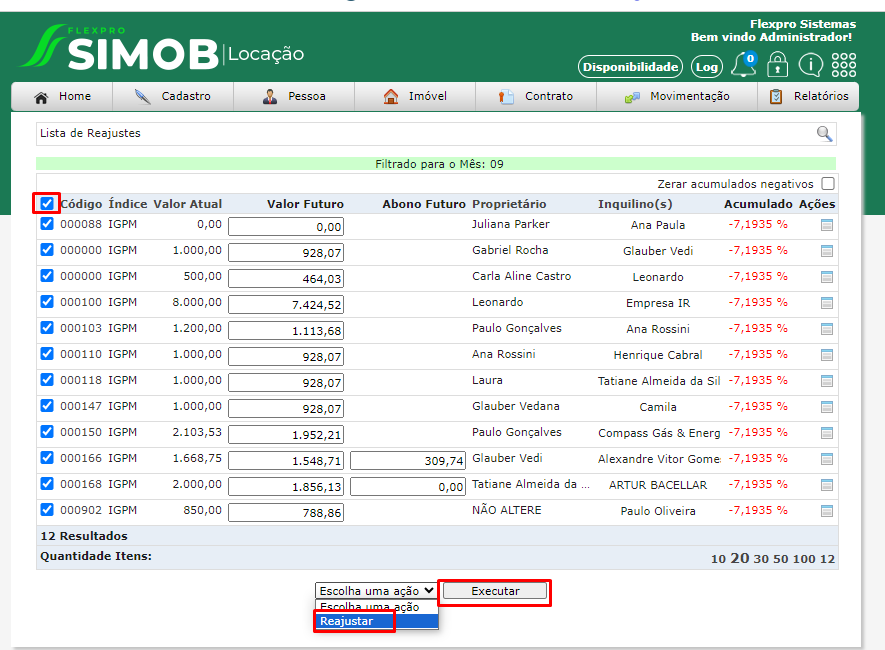Open the Pessoa menu
Viewport: 885px width, 650px height.
pyautogui.click(x=294, y=96)
